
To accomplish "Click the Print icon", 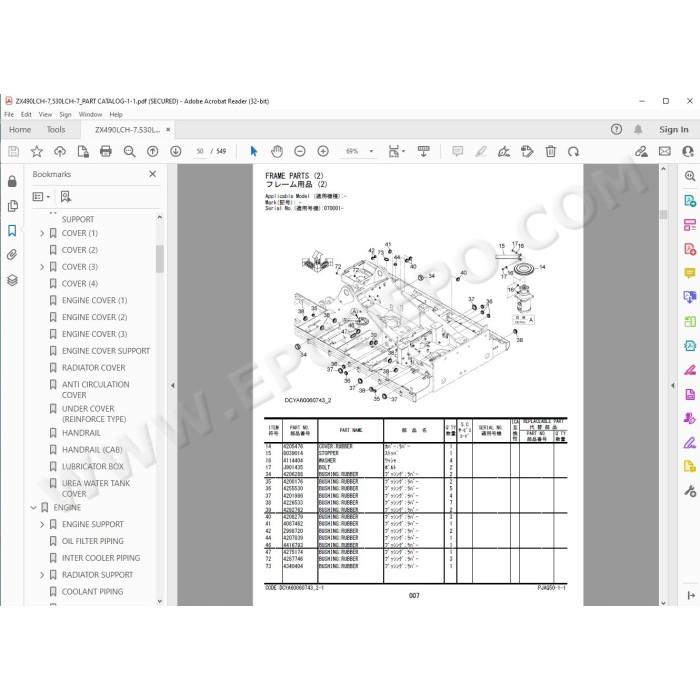I will pyautogui.click(x=106, y=152).
